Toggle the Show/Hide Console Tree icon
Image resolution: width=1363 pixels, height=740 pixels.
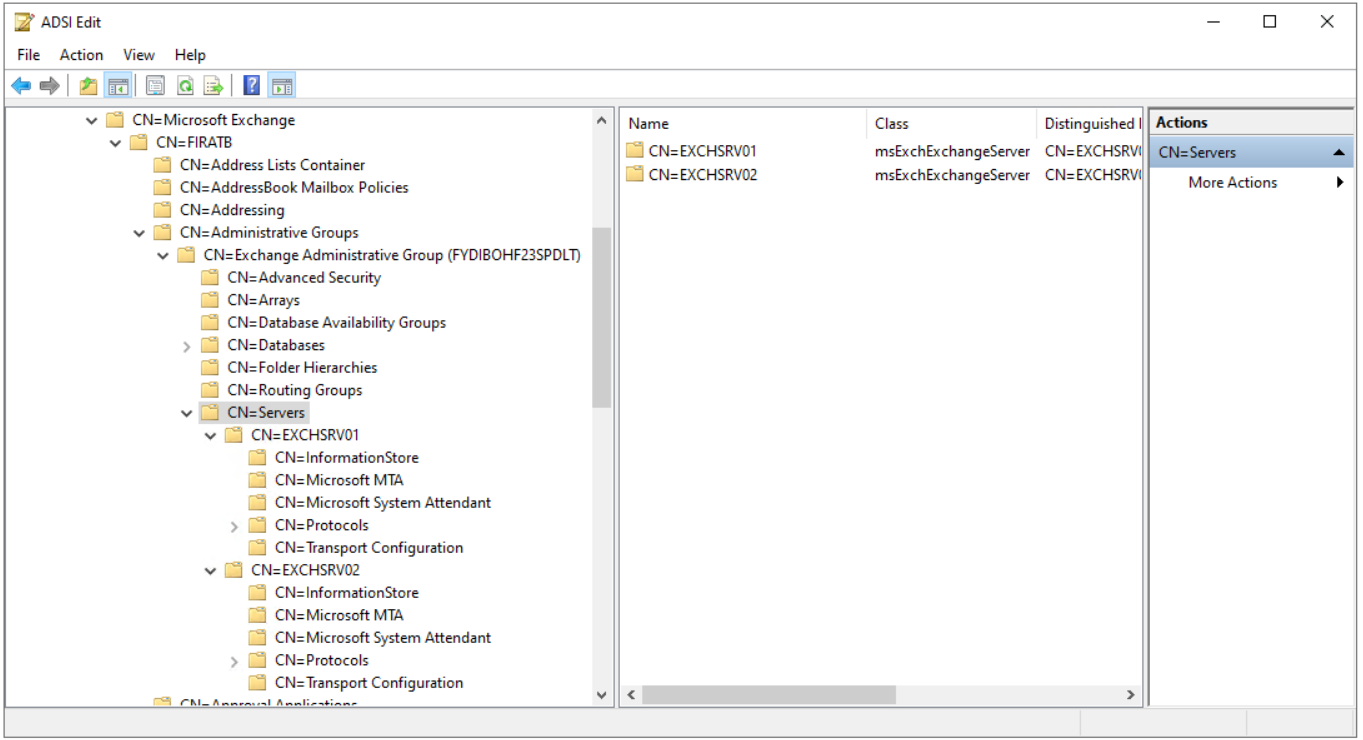pos(117,86)
